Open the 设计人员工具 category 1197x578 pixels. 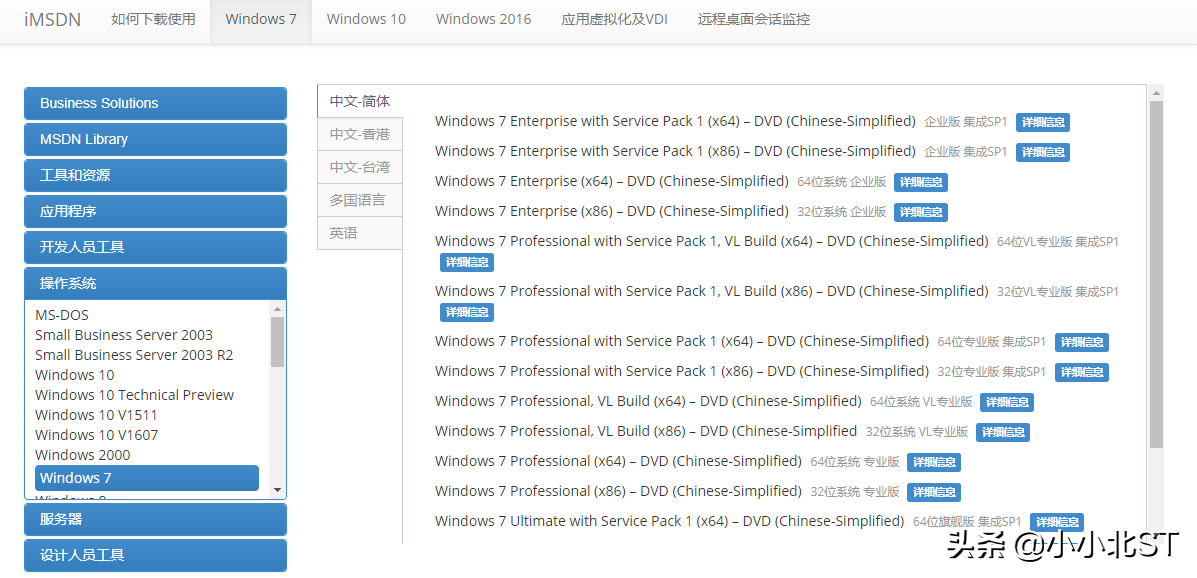pos(155,555)
